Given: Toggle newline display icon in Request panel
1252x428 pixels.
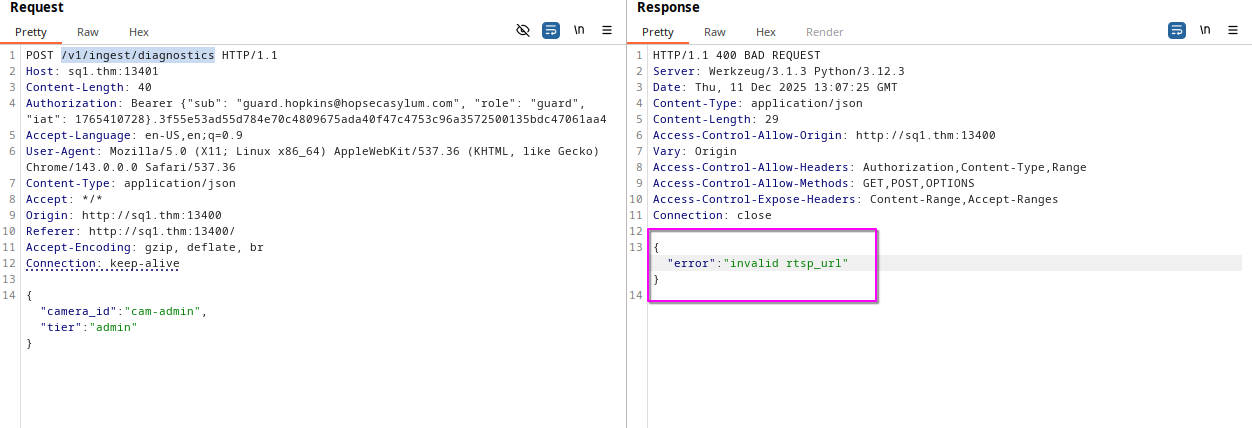Looking at the screenshot, I should click(x=579, y=31).
